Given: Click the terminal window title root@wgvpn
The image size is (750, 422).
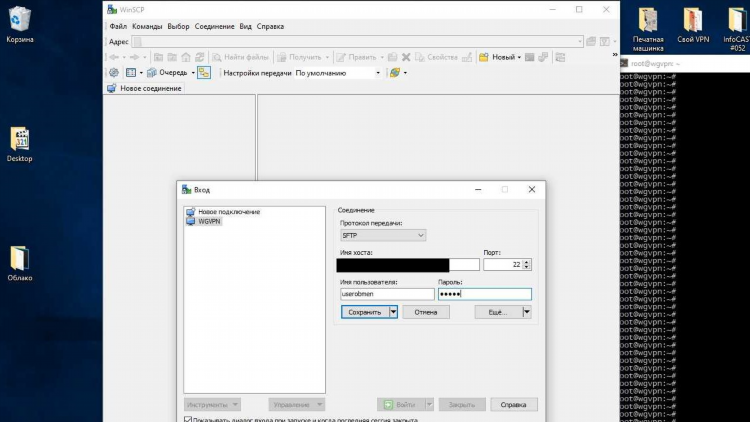Looking at the screenshot, I should pyautogui.click(x=653, y=63).
